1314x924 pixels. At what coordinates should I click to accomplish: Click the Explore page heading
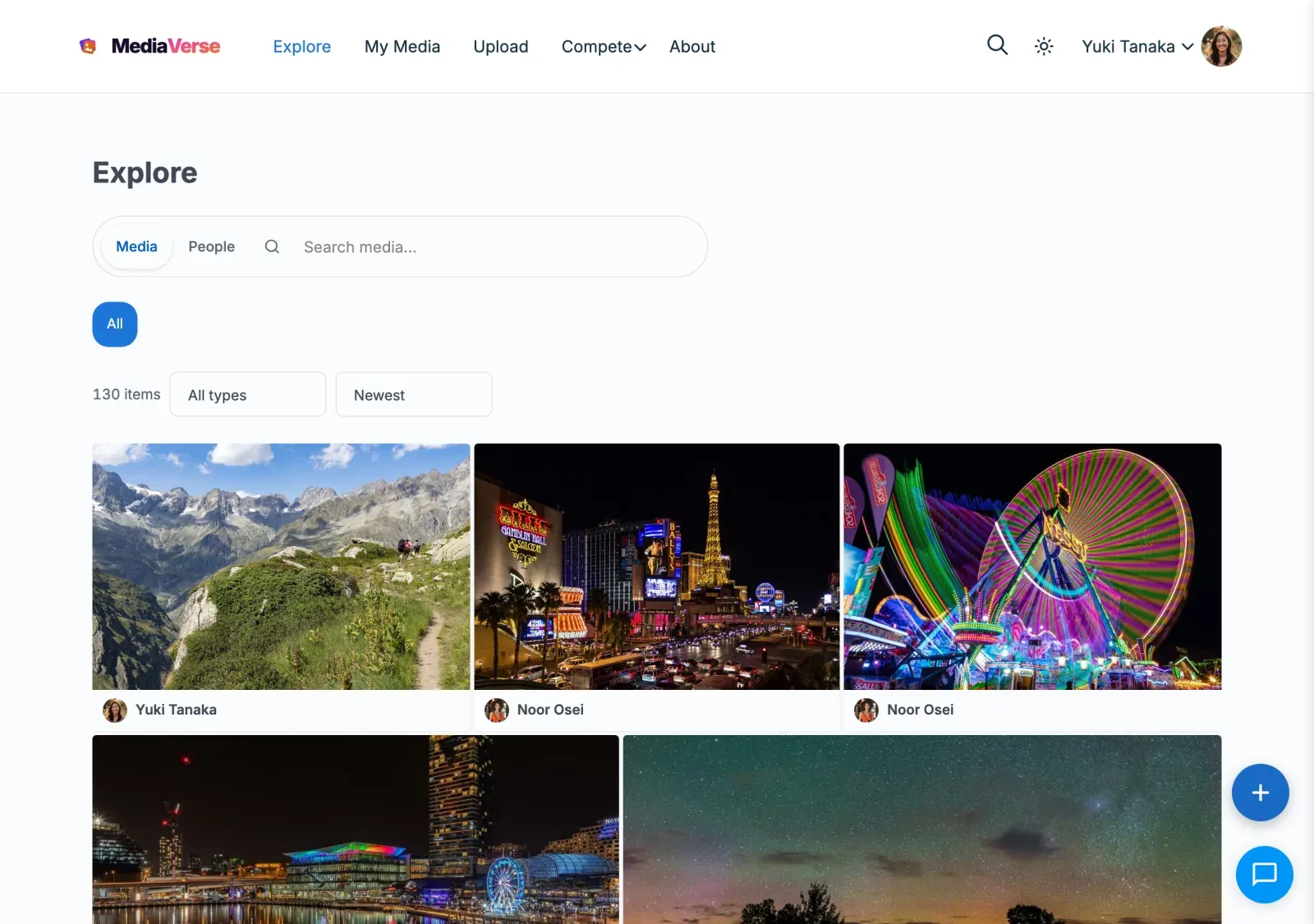tap(145, 172)
